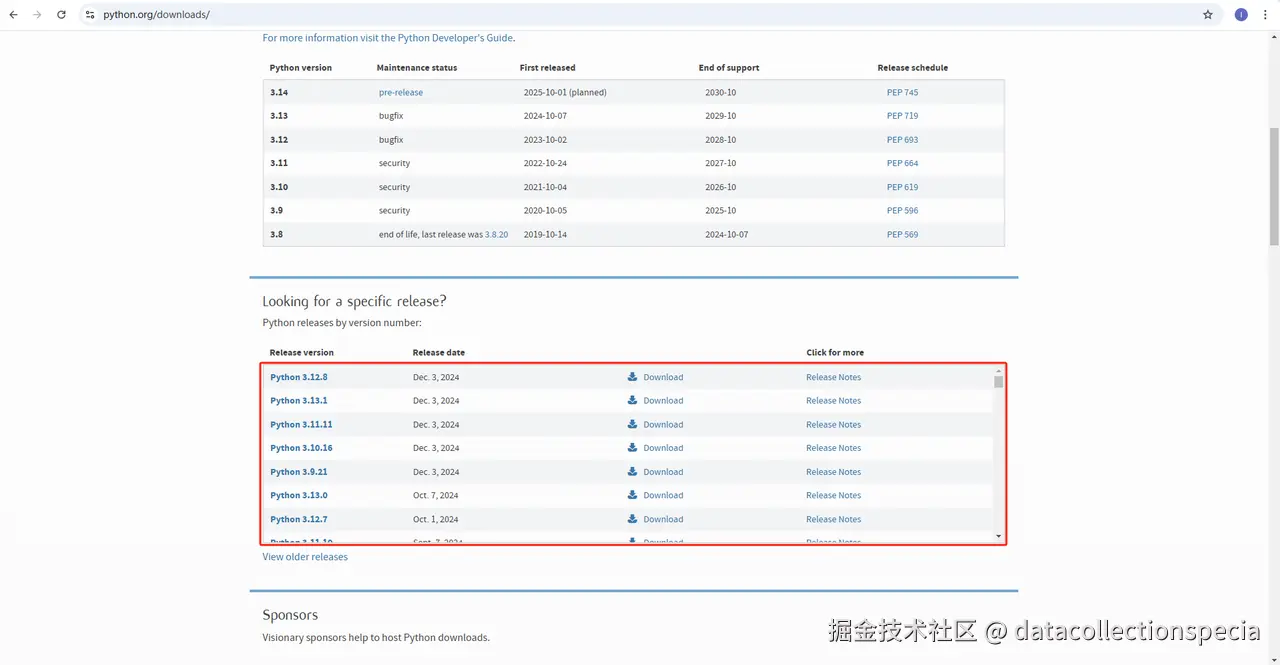Open the browser three-dot menu
Image resolution: width=1280 pixels, height=665 pixels.
tap(1265, 15)
